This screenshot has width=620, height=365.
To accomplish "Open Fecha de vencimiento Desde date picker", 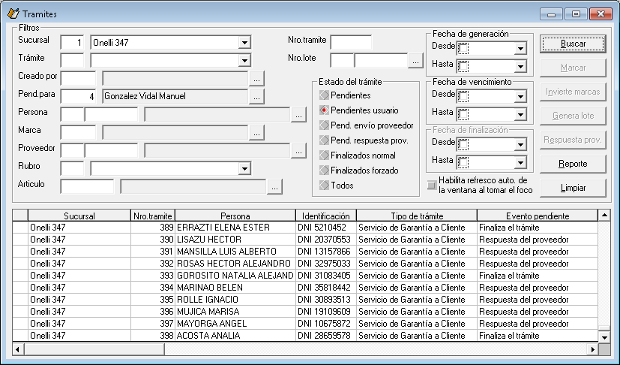I will tap(521, 96).
